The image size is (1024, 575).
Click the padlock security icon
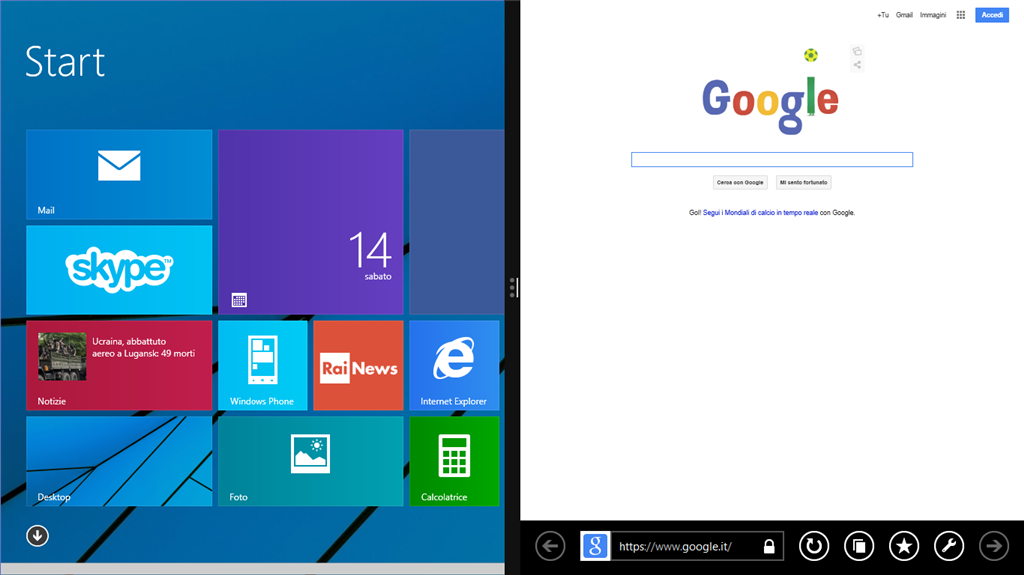(x=769, y=546)
